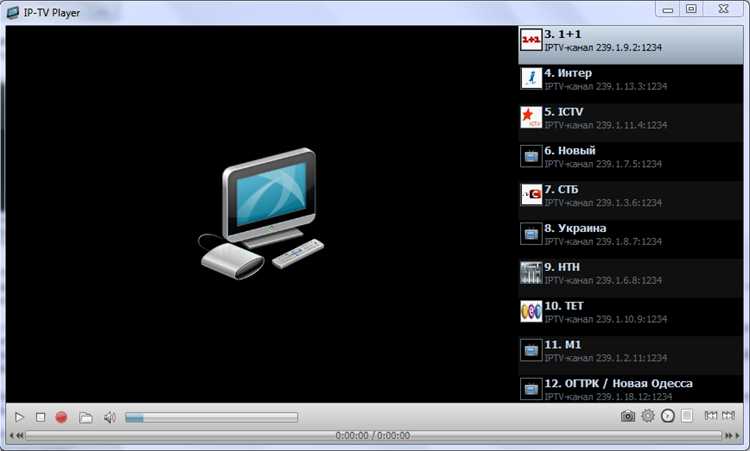Viewport: 750px width, 451px height.
Task: Click address text 239.1.3.6:1234
Action: tap(629, 203)
